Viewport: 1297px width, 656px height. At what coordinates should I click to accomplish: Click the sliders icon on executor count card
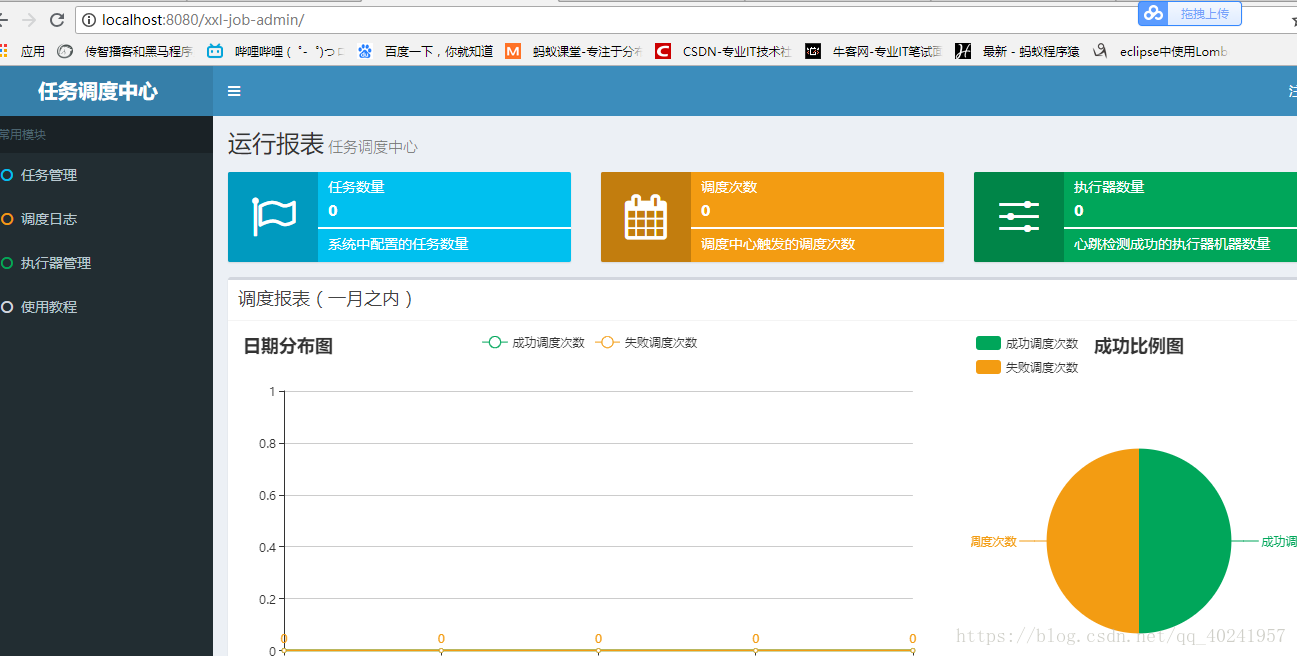(x=1019, y=217)
